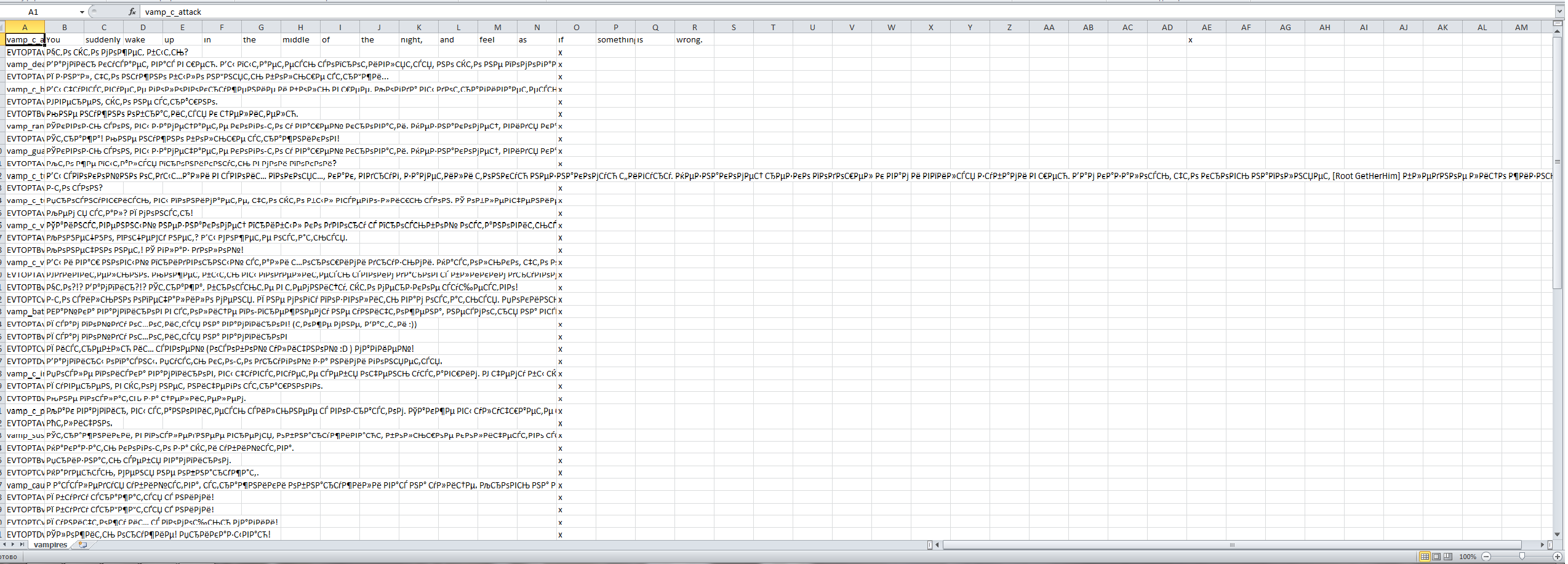The width and height of the screenshot is (1568, 564).
Task: Select the cell containing "night,"
Action: (x=418, y=39)
